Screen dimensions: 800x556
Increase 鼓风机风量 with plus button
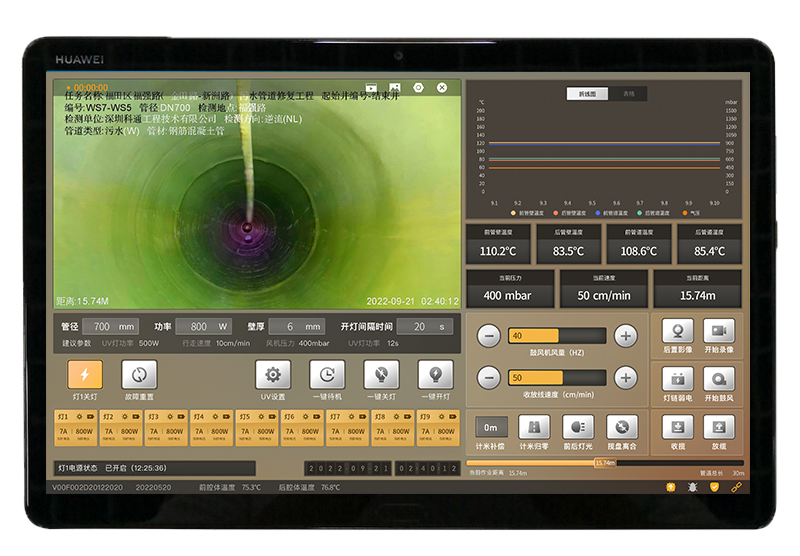pos(626,336)
